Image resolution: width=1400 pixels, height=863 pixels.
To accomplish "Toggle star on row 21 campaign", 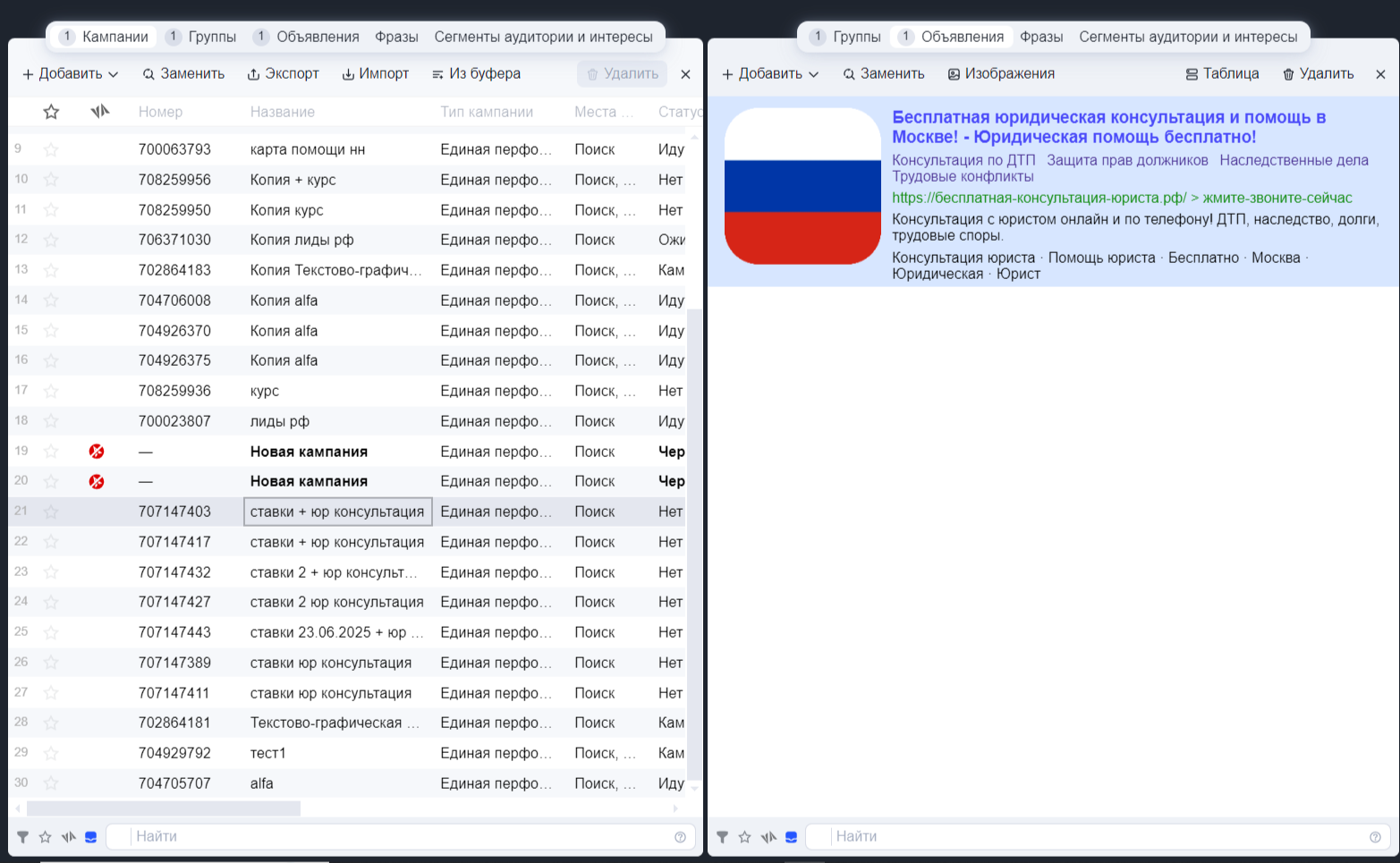I will (x=51, y=512).
